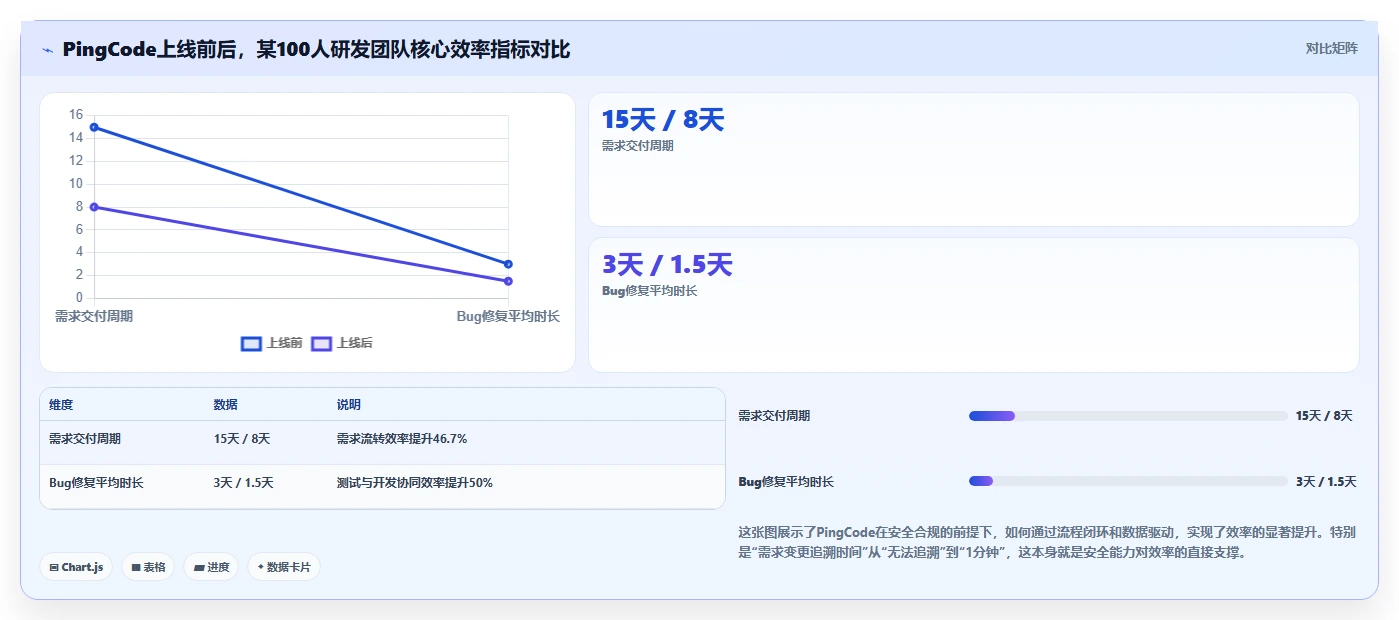Click the PingCode上线前后 main title

(x=316, y=50)
